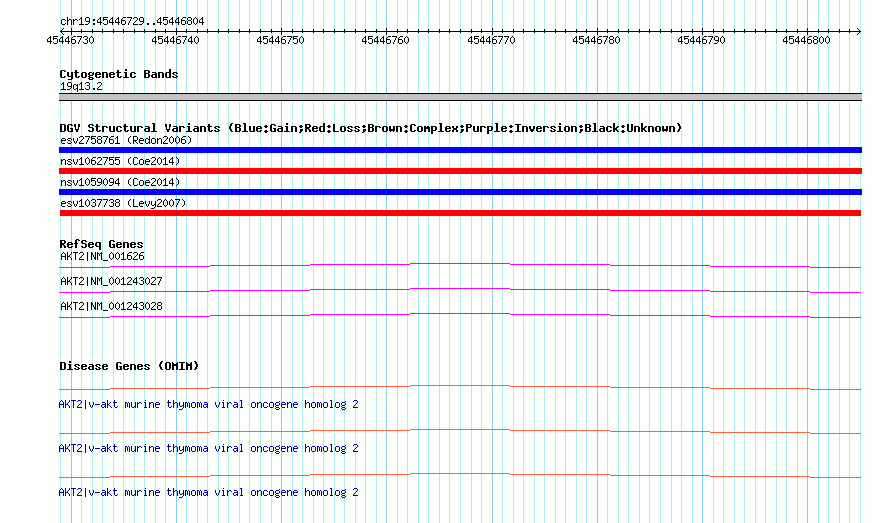Click the Disease Genes (OMIM) track title
Image resolution: width=890 pixels, height=523 pixels.
click(129, 366)
